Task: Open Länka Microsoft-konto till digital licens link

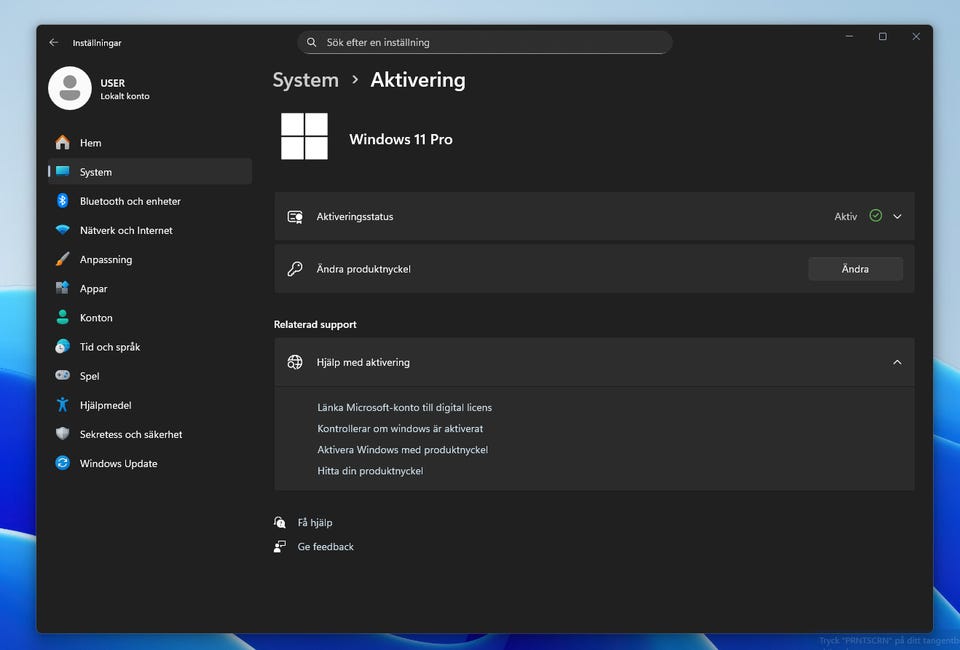Action: click(404, 408)
